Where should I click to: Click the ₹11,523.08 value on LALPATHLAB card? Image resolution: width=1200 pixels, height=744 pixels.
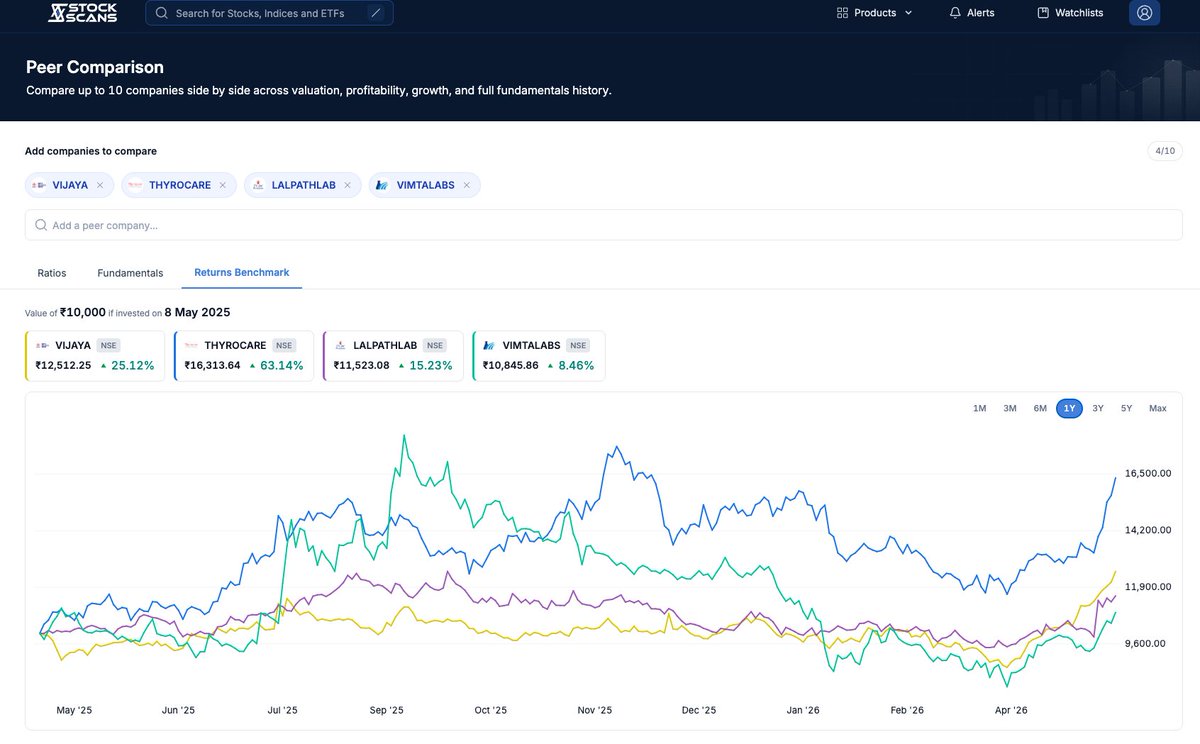361,365
